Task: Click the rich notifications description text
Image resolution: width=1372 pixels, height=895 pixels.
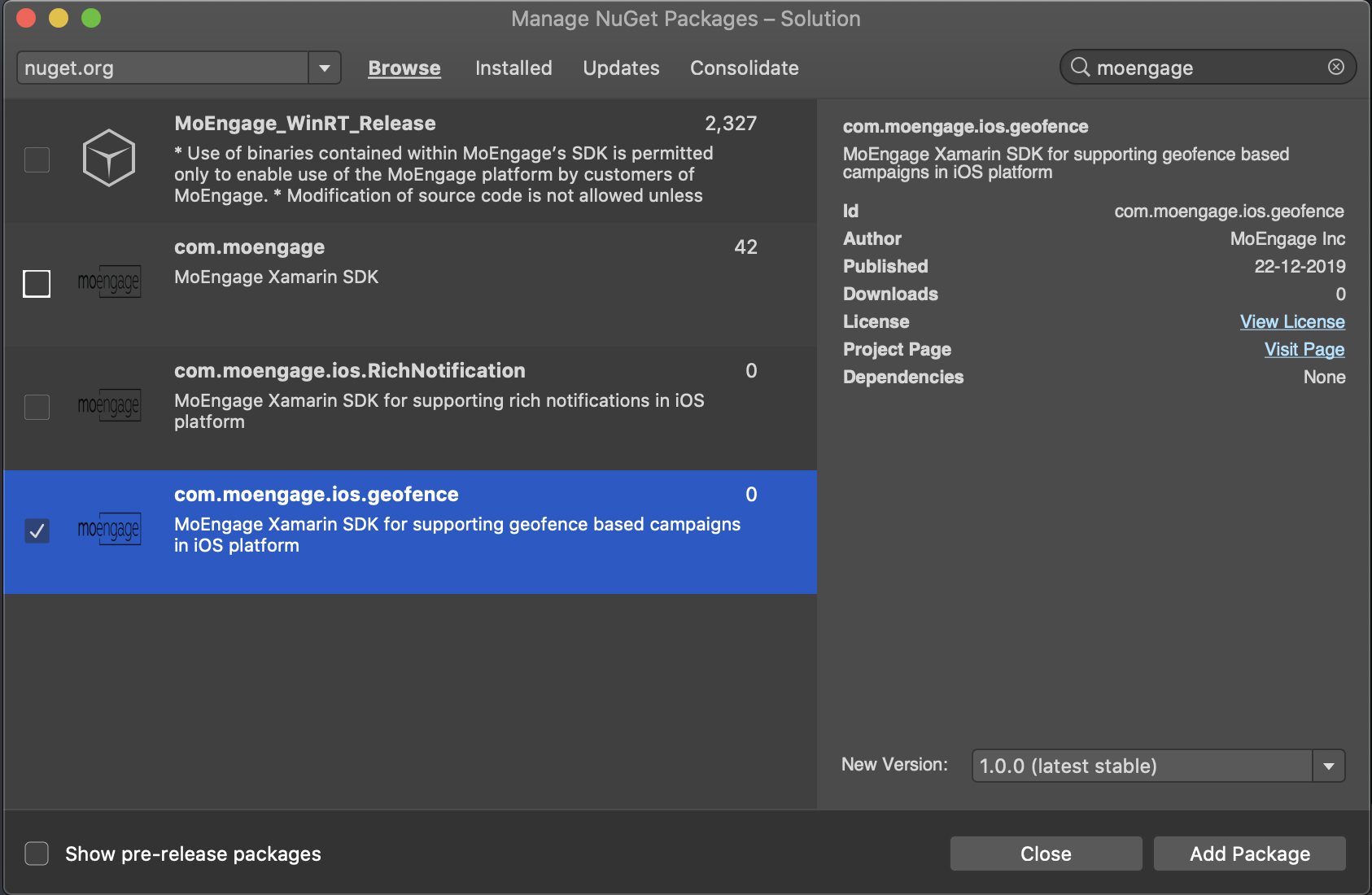Action: point(439,411)
